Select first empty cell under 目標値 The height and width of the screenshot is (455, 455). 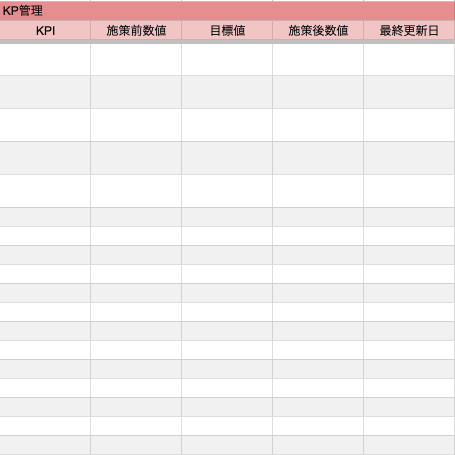click(x=227, y=60)
